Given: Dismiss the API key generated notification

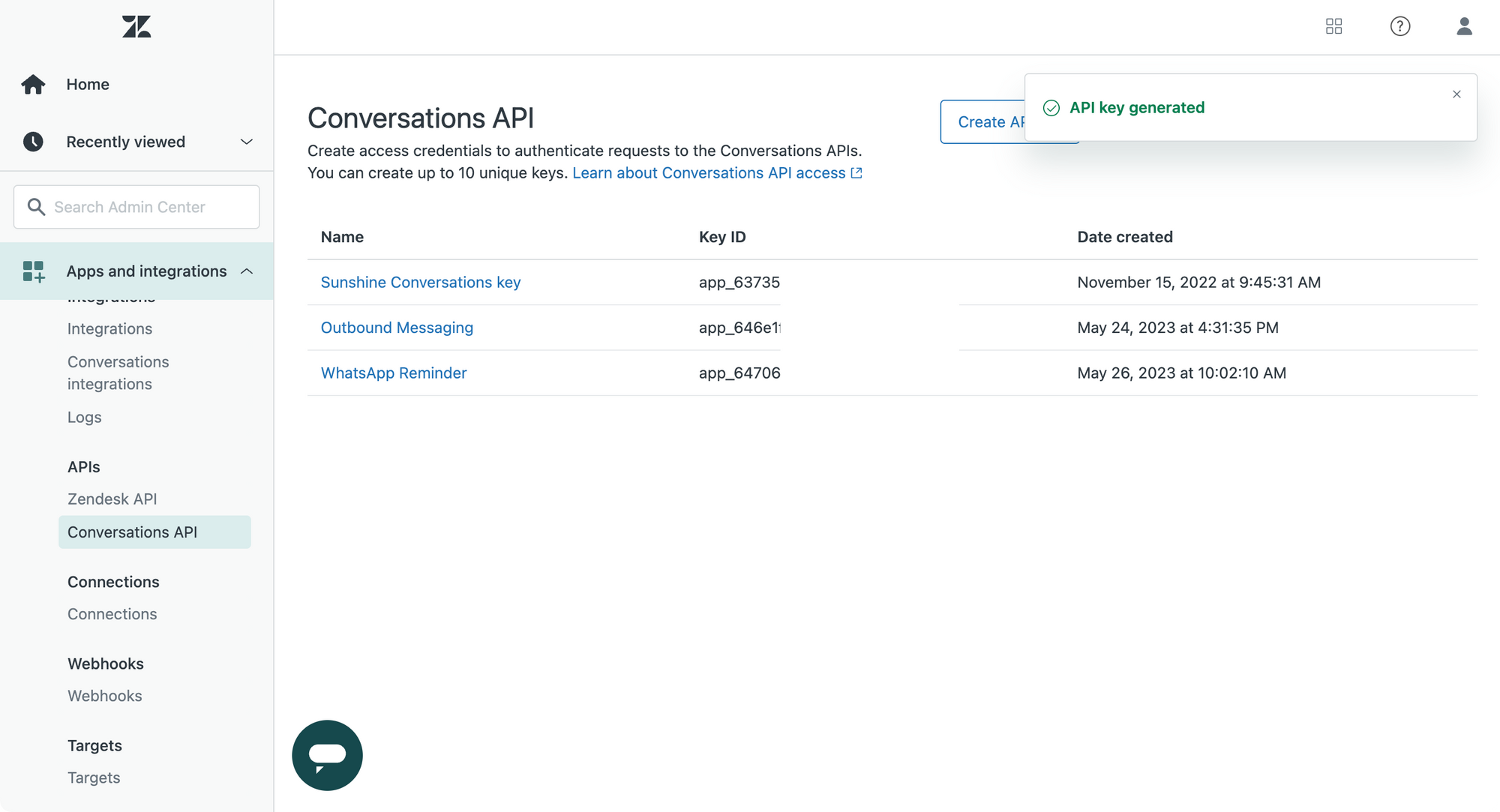Looking at the screenshot, I should click(x=1456, y=94).
